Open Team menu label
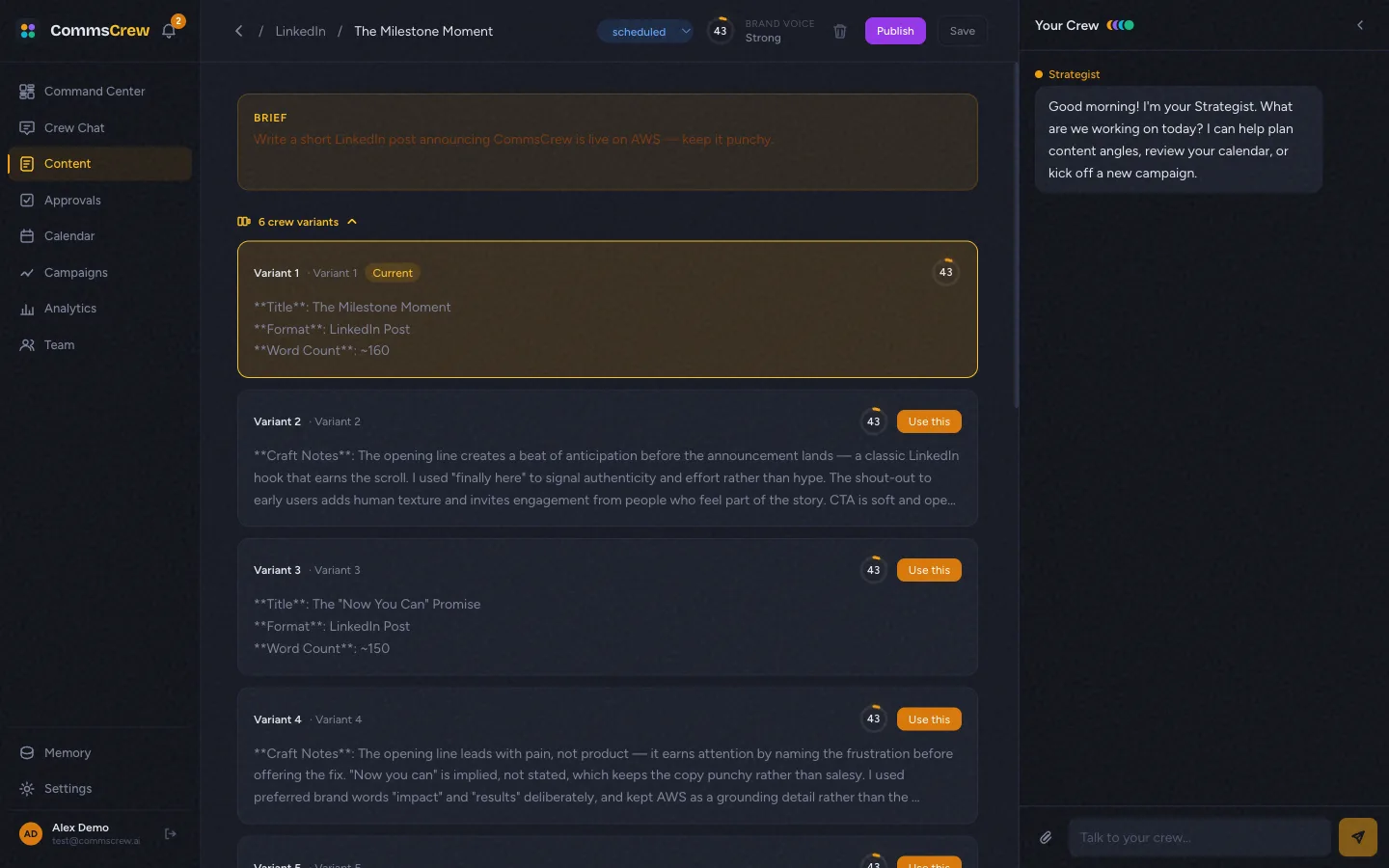This screenshot has width=1389, height=868. [59, 345]
